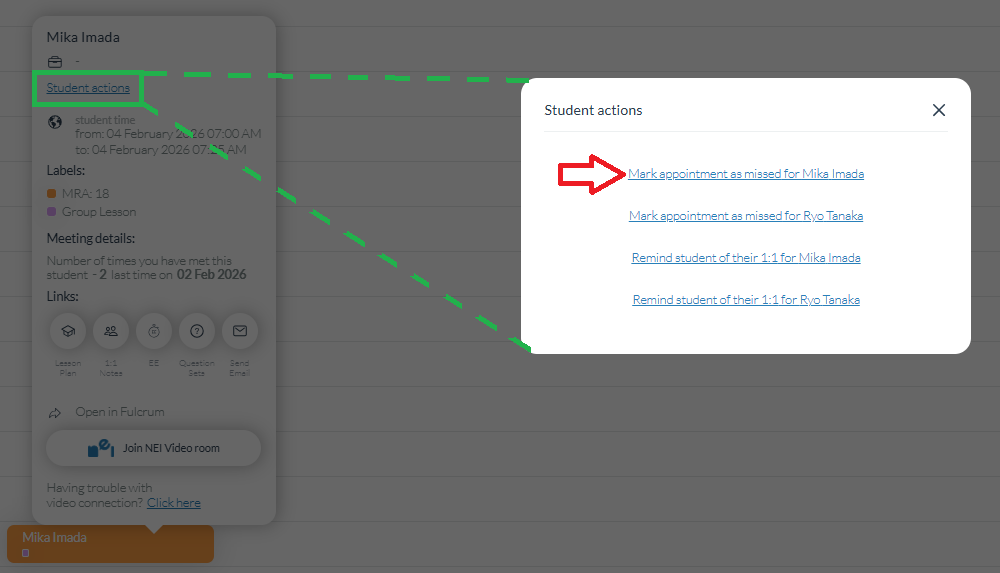The height and width of the screenshot is (573, 1000).
Task: Join the NEI Video room
Action: [x=154, y=448]
